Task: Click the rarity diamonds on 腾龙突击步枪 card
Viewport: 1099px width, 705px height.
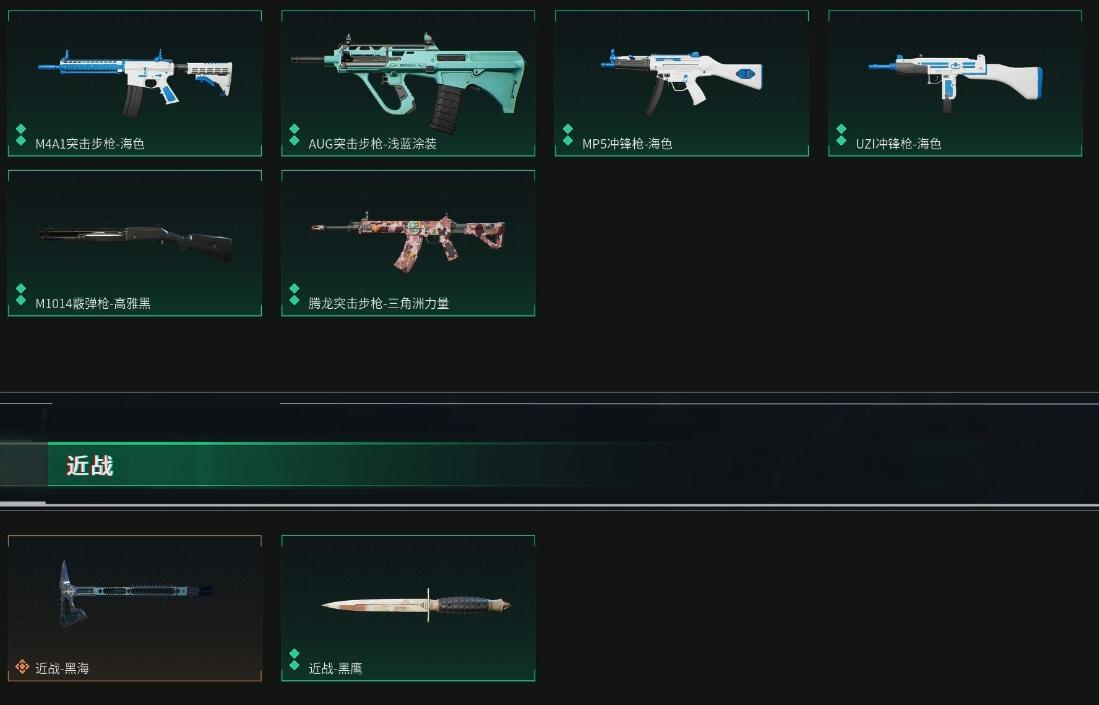Action: 294,294
